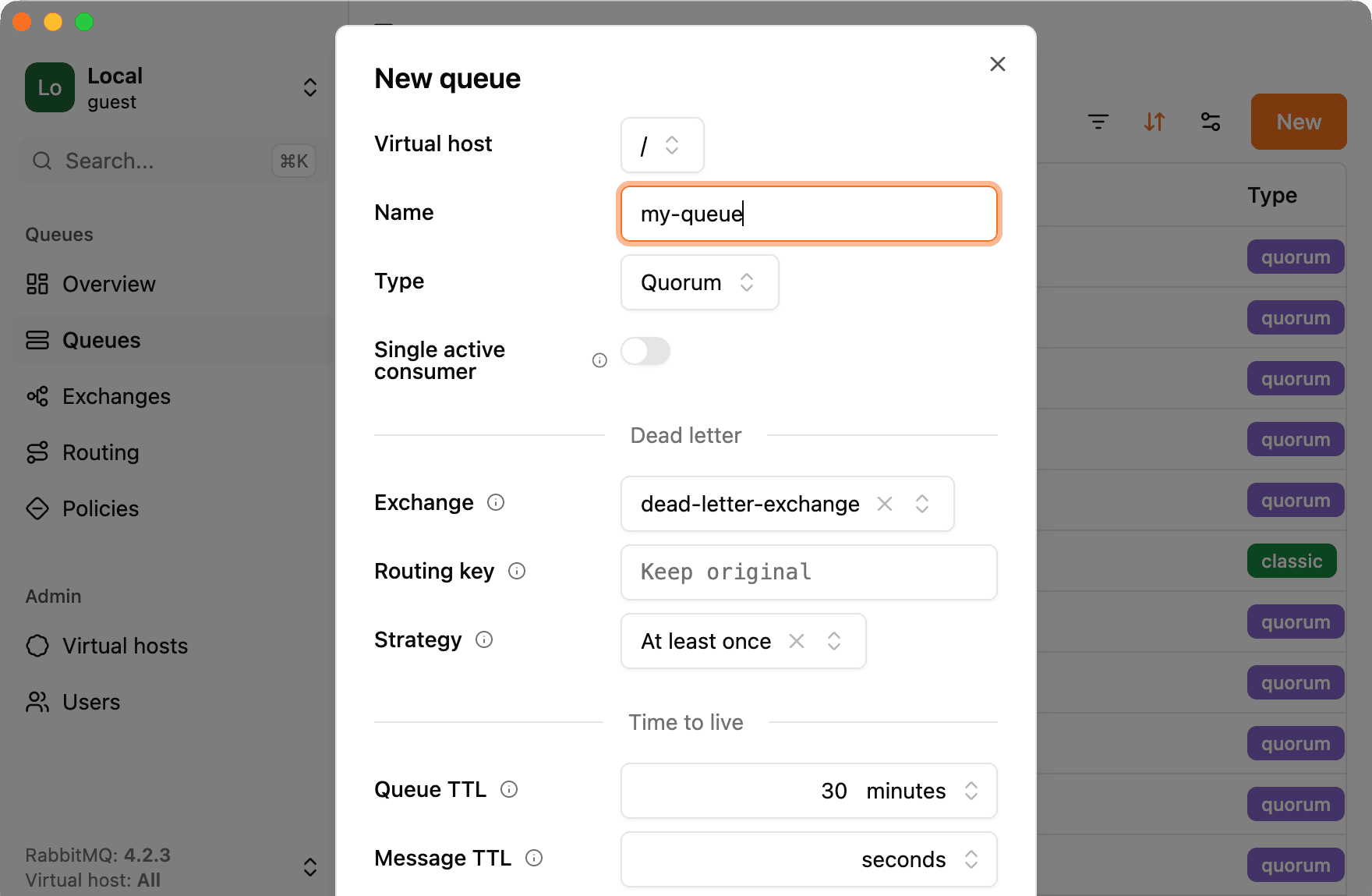Select Exchanges in the sidebar
Image resolution: width=1372 pixels, height=896 pixels.
tap(116, 396)
